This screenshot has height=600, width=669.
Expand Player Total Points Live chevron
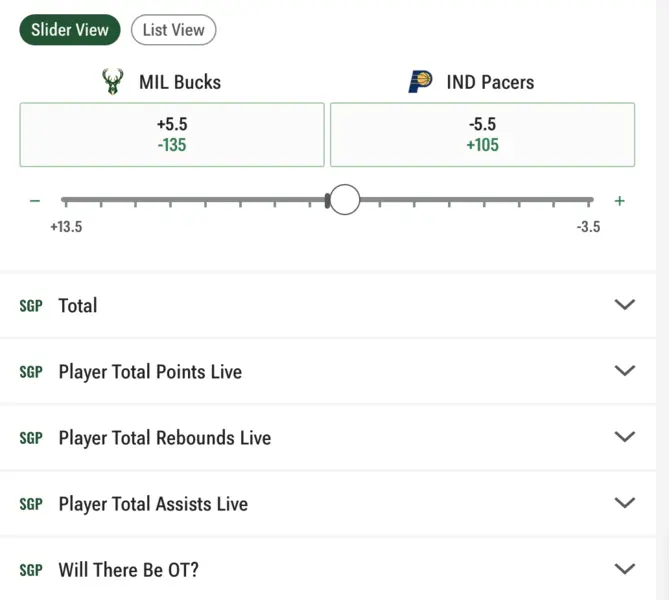pos(625,371)
